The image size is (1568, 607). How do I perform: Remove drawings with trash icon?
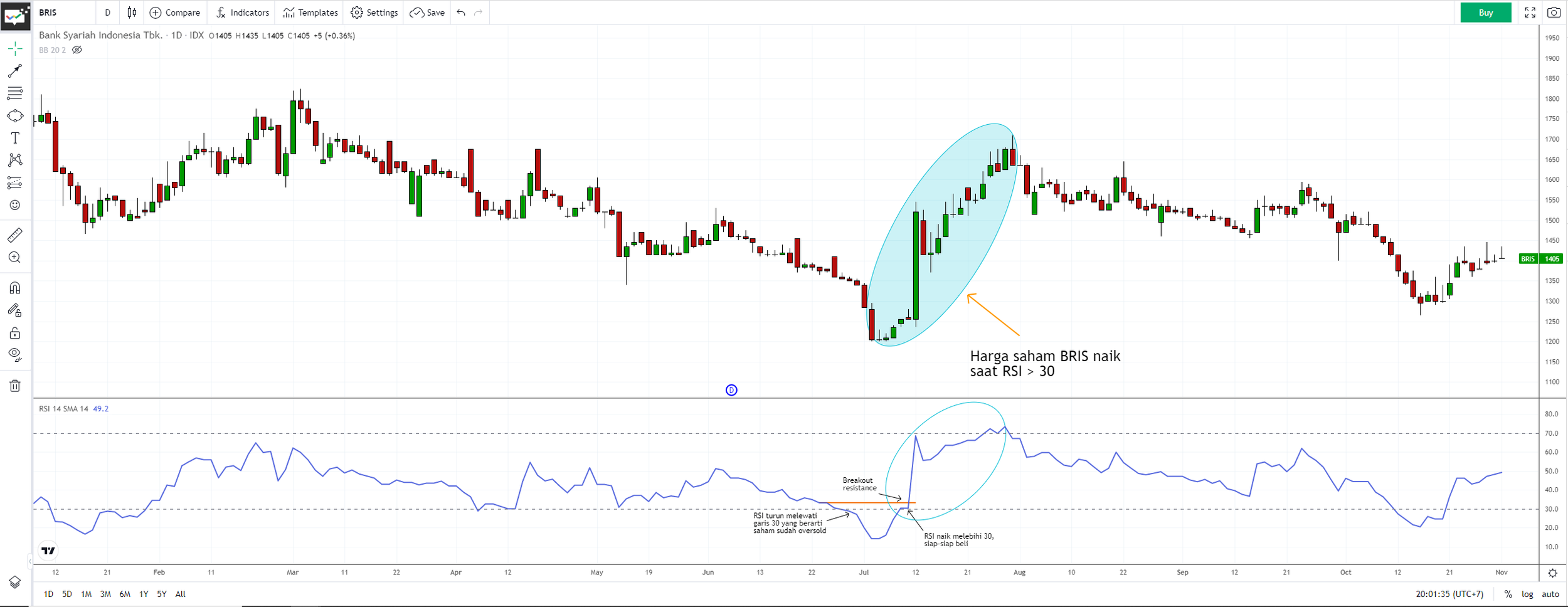click(x=15, y=386)
